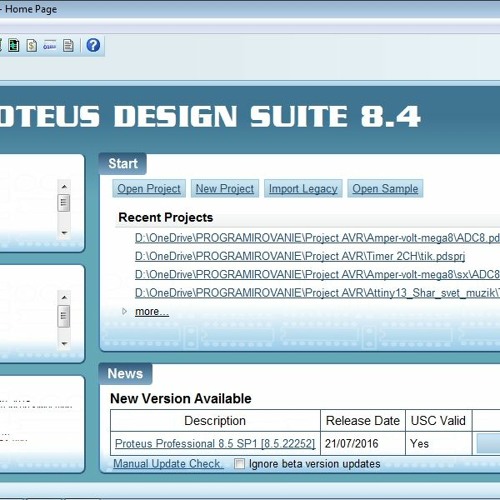The width and height of the screenshot is (500, 500).
Task: Open recent project ADC8 in Amper-volt-mega8
Action: [317, 238]
